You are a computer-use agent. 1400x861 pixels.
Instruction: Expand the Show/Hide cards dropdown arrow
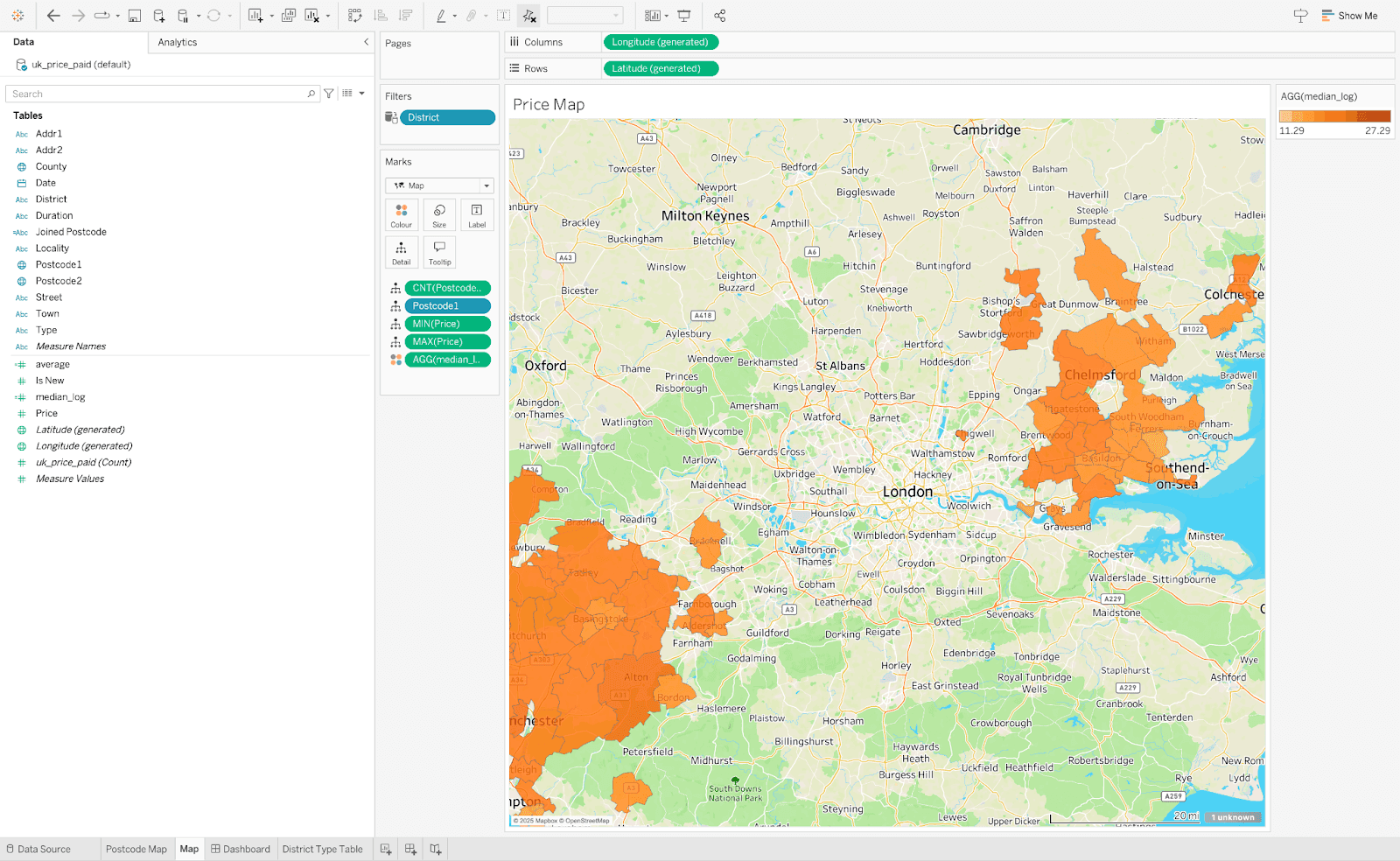667,16
